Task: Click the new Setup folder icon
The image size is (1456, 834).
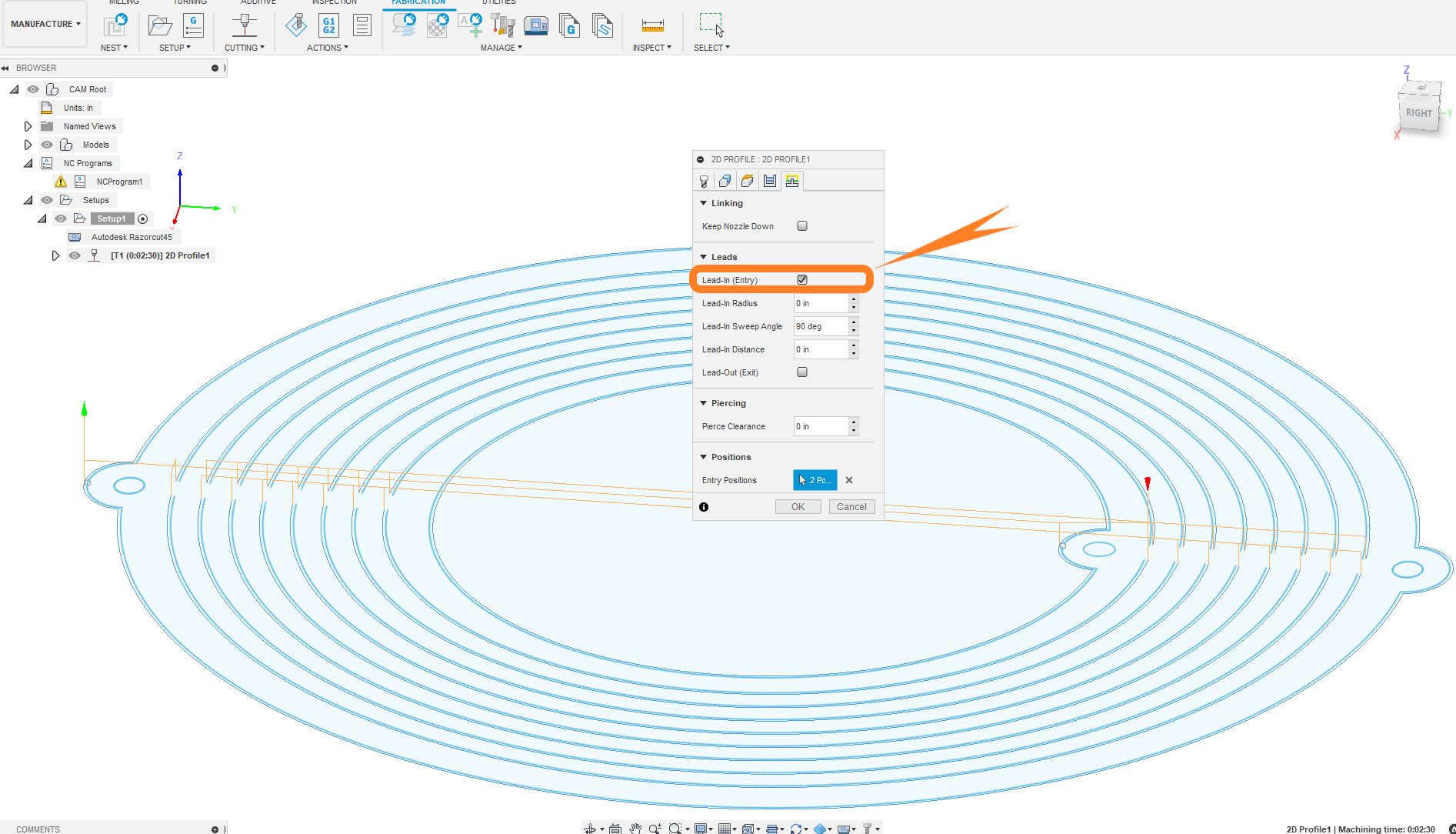Action: pos(160,25)
